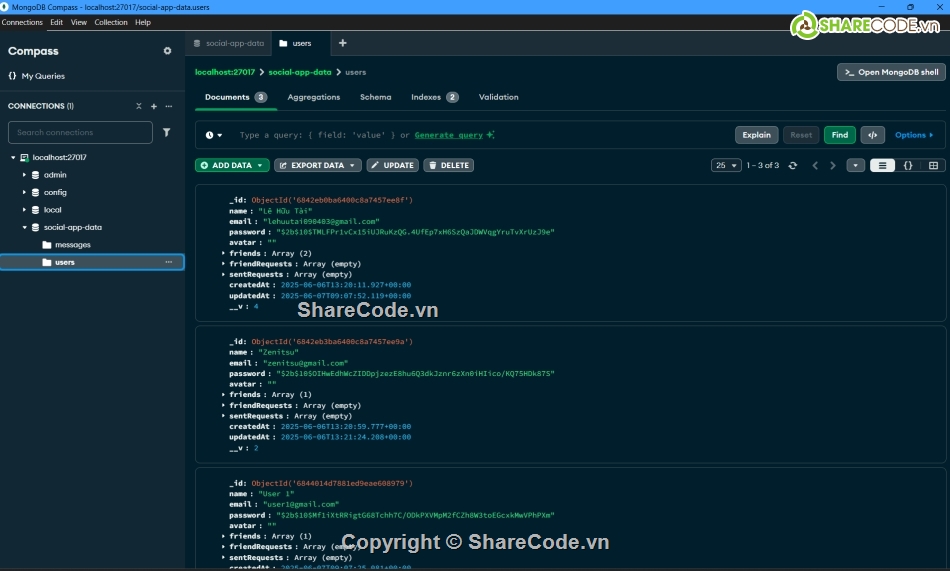This screenshot has width=950, height=571.
Task: Click the Reset button
Action: tap(801, 135)
